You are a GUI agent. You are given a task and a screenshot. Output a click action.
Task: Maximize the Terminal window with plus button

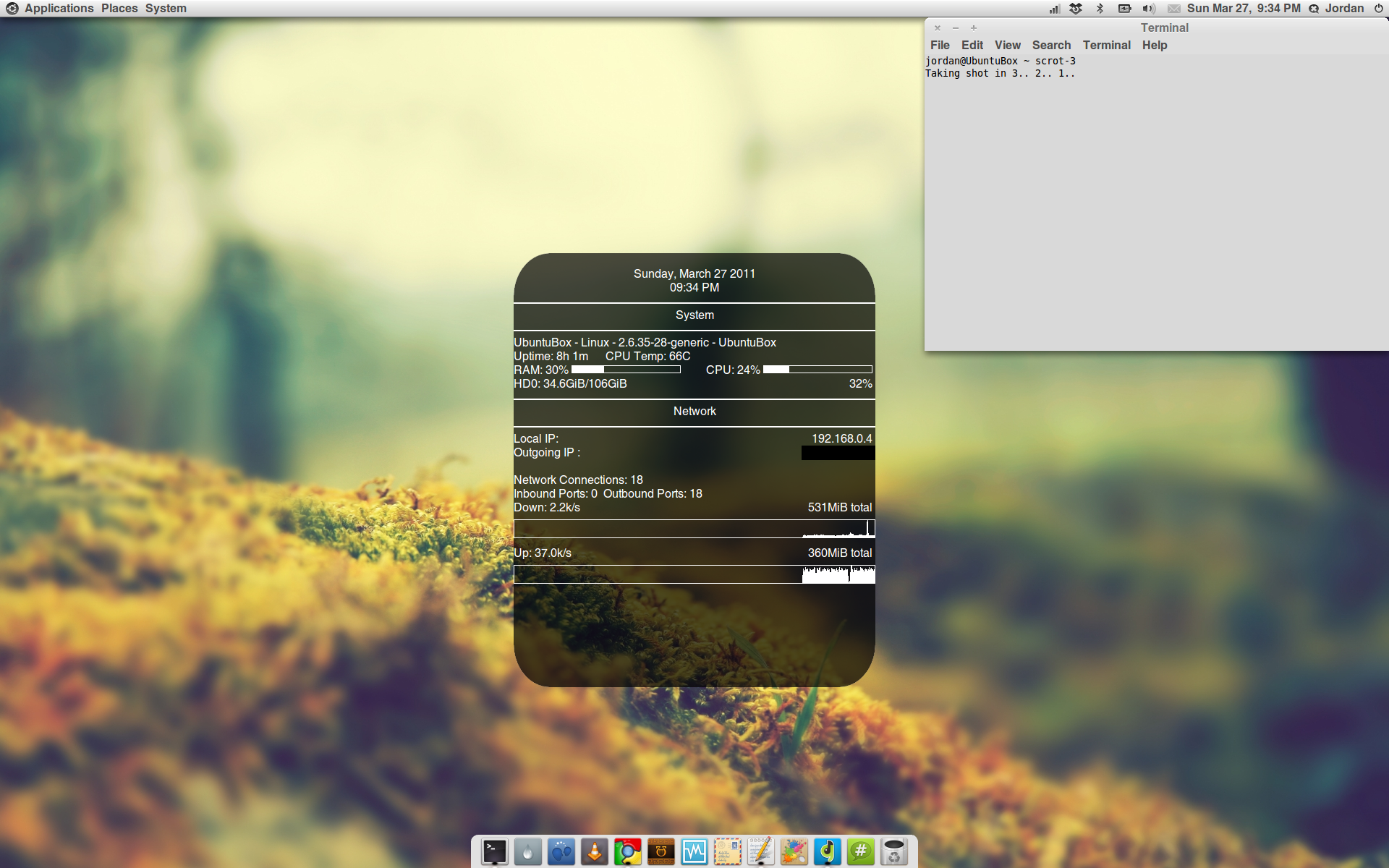[974, 28]
